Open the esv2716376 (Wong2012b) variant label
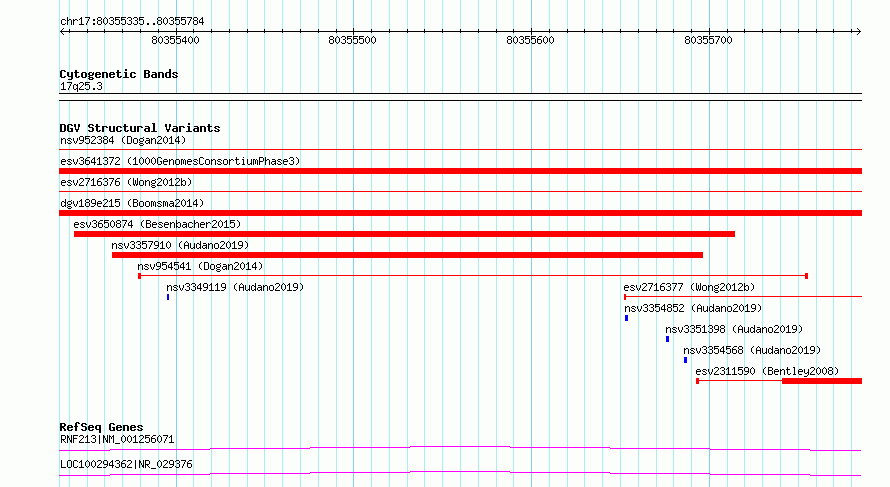 (x=126, y=182)
